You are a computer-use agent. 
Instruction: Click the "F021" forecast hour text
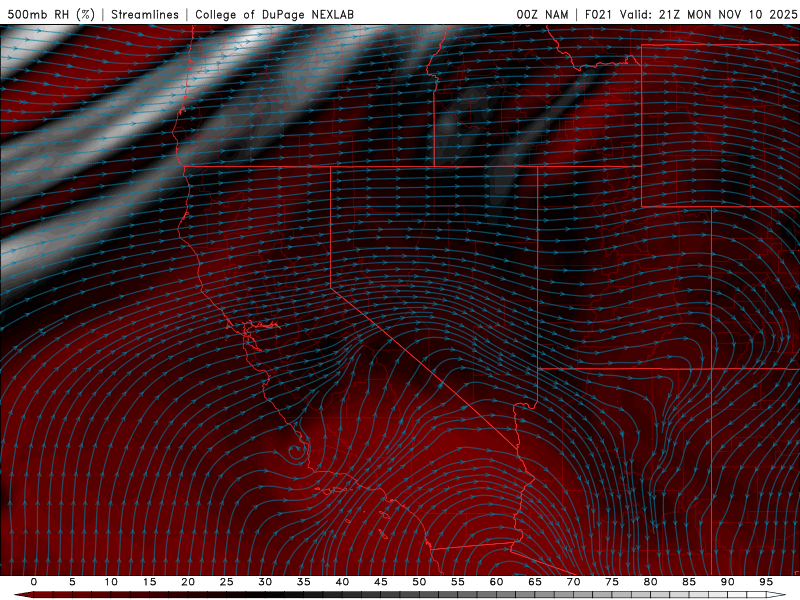(x=598, y=14)
